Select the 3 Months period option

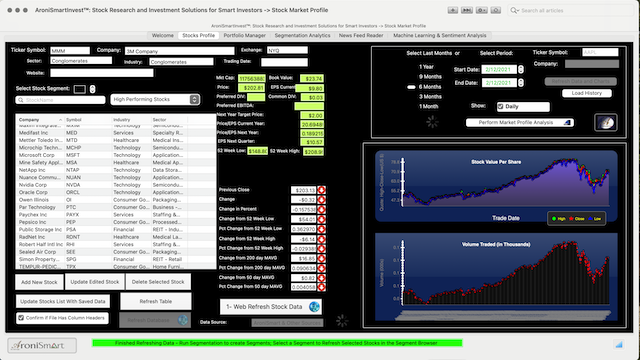pyautogui.click(x=430, y=97)
